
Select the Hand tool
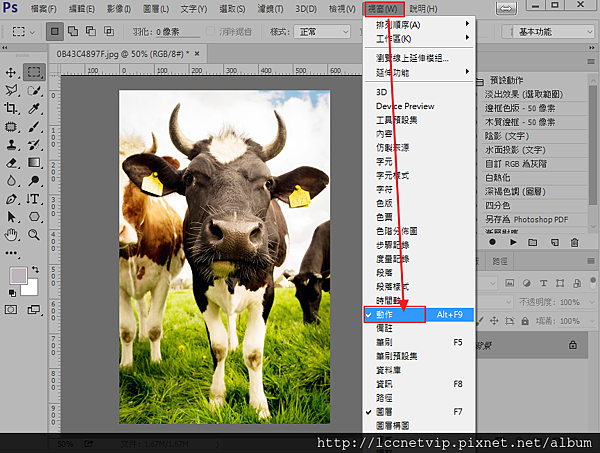pyautogui.click(x=11, y=235)
